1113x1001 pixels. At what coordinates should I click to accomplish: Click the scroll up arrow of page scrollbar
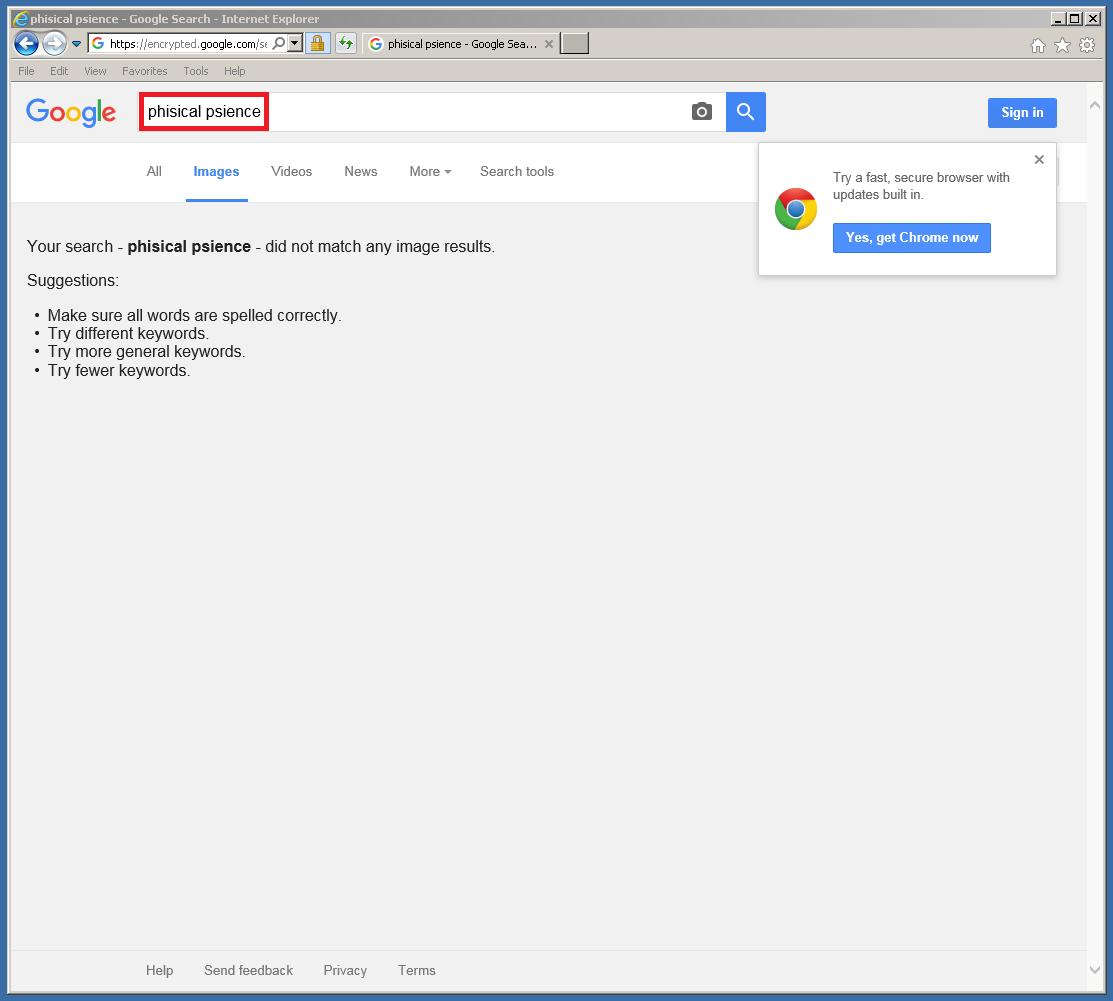(x=1095, y=105)
